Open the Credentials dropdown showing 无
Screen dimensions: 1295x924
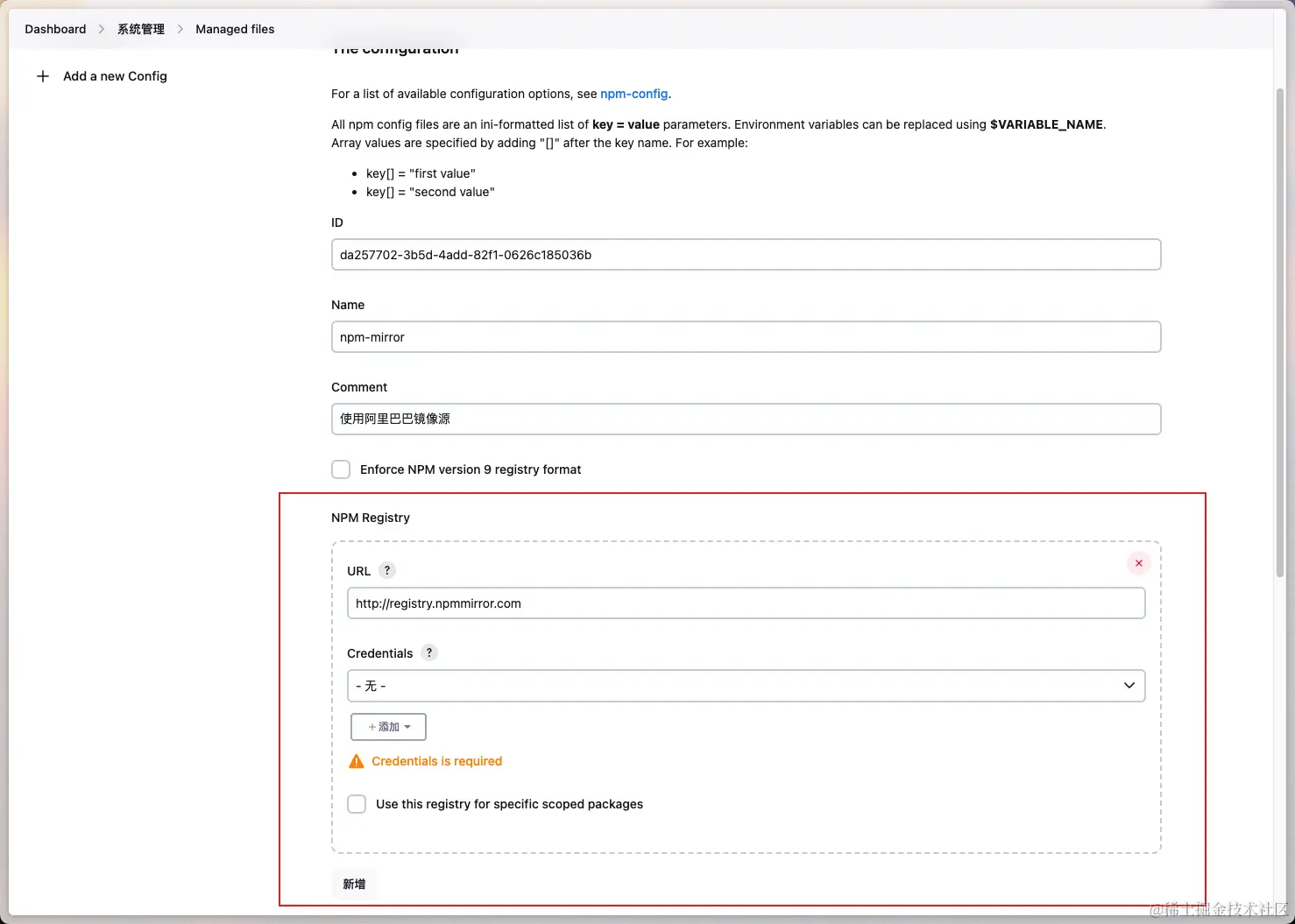[x=747, y=686]
